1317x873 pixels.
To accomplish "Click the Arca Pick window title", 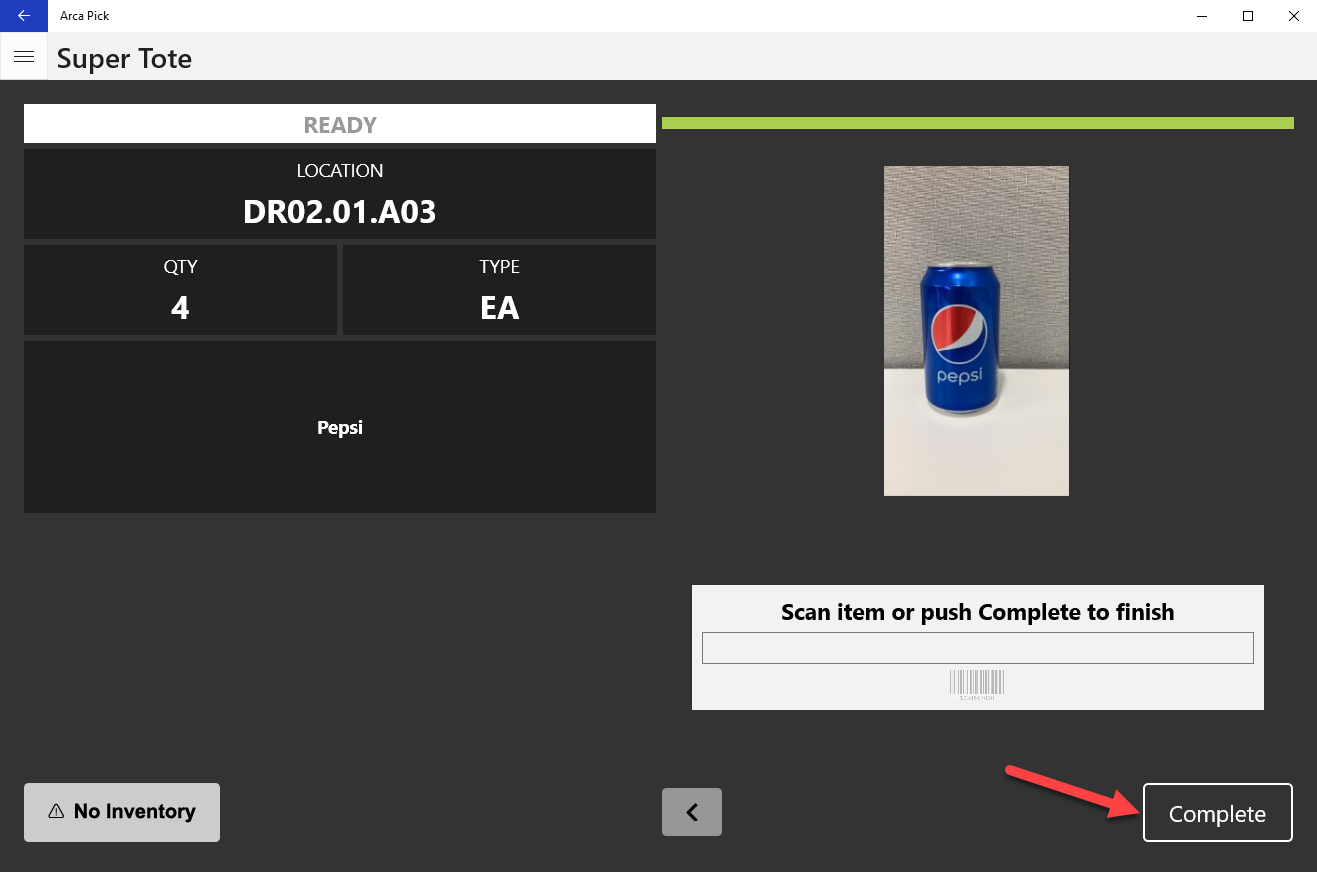I will pyautogui.click(x=85, y=16).
